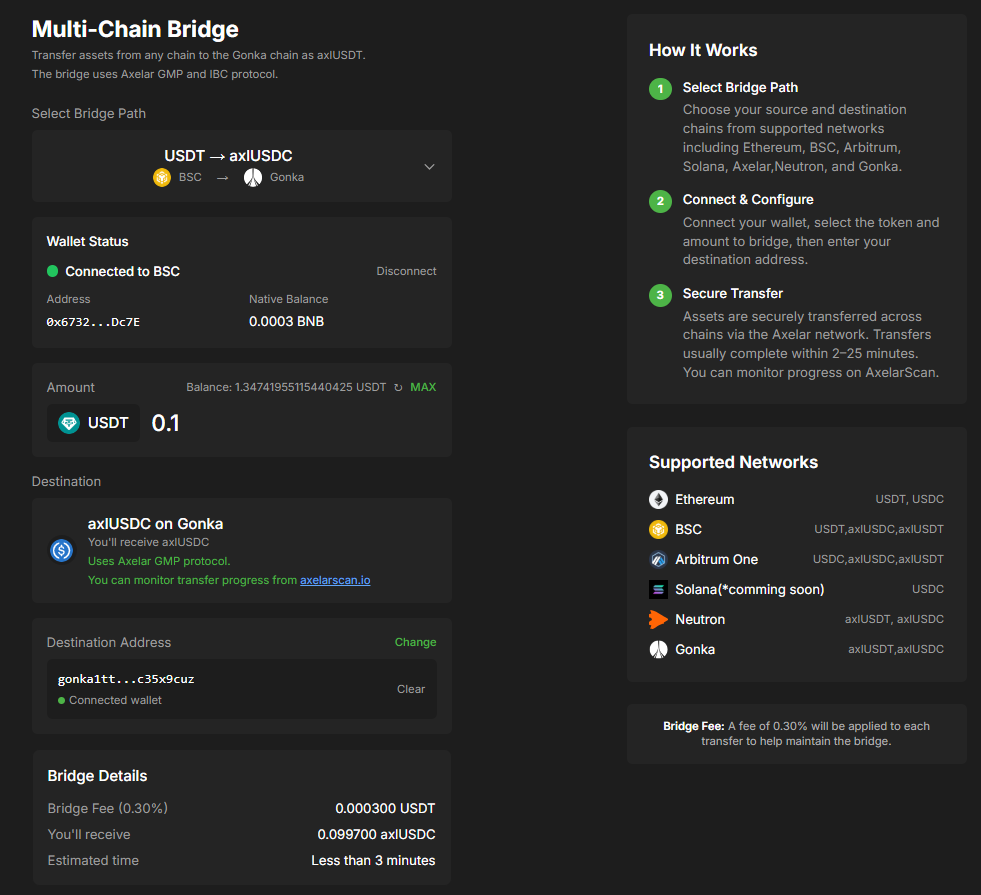This screenshot has height=895, width=981.
Task: Click the green Connected to BSC status dot
Action: click(53, 271)
